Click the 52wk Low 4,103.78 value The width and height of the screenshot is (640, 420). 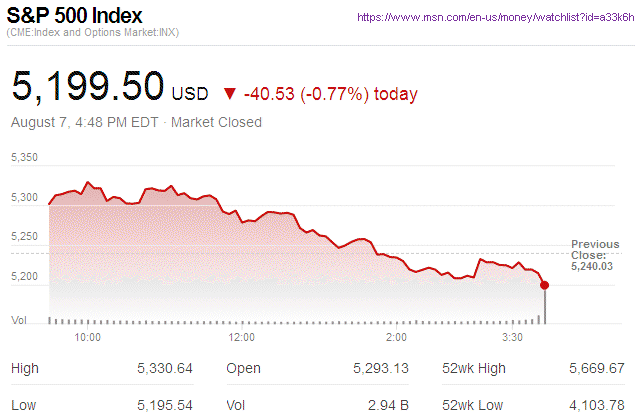click(596, 405)
